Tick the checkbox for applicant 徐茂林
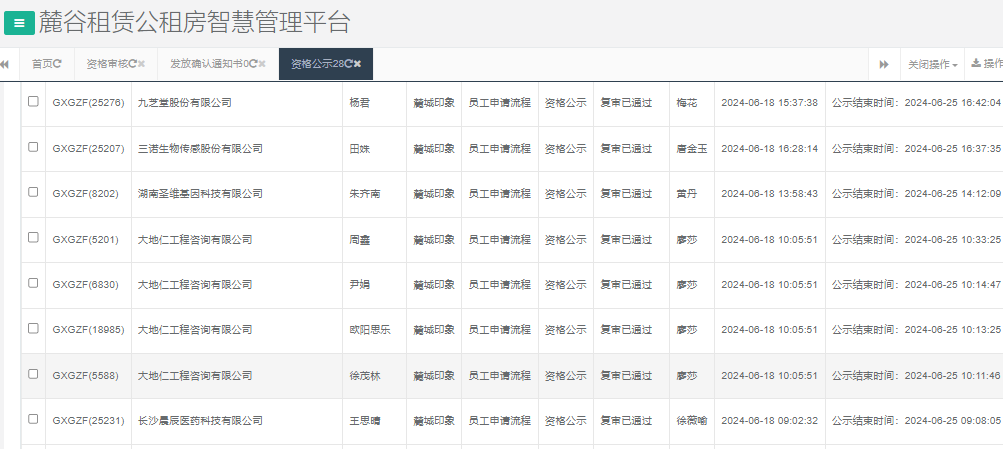1003x449 pixels. pyautogui.click(x=33, y=374)
